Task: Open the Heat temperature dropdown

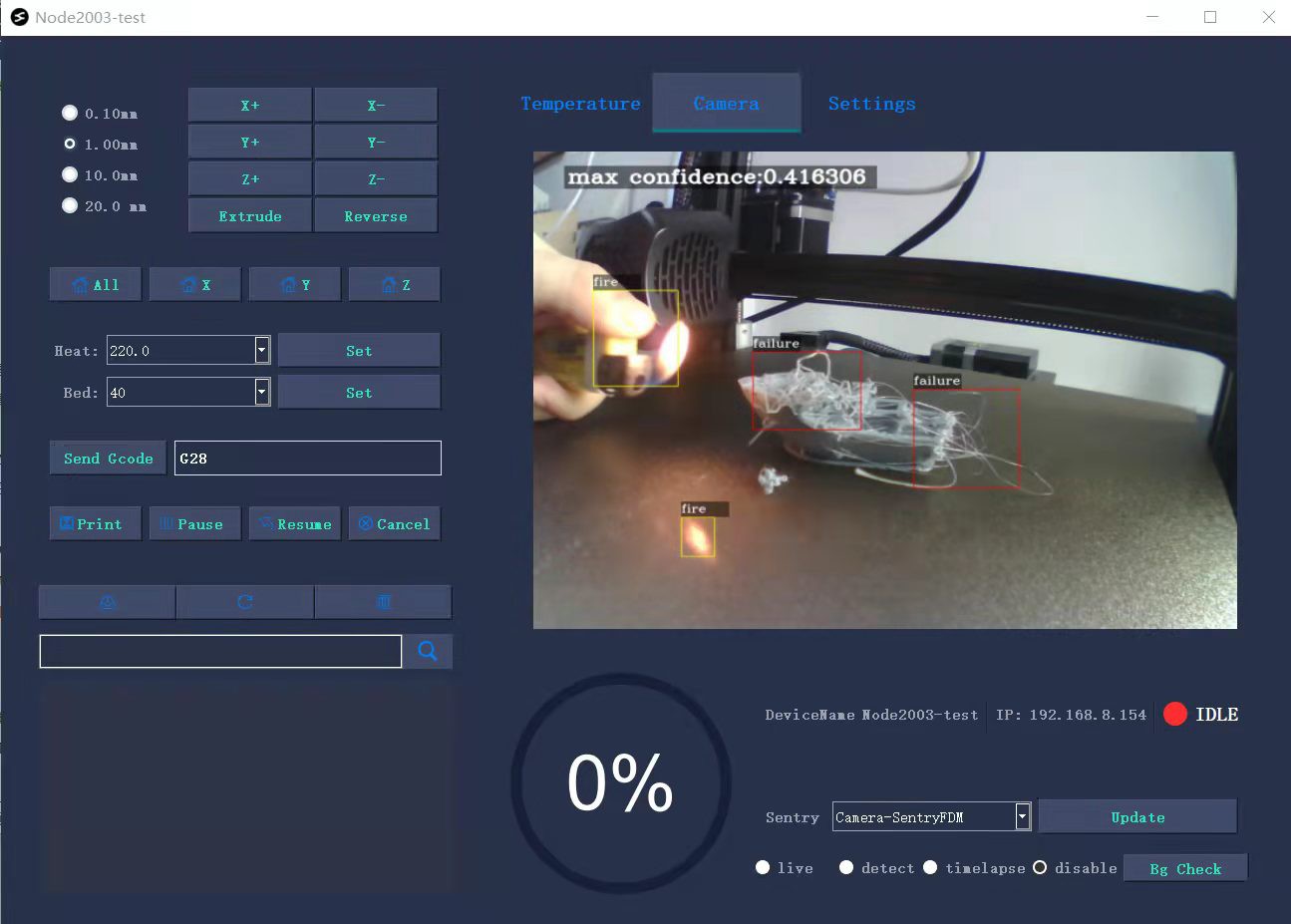Action: pyautogui.click(x=262, y=350)
